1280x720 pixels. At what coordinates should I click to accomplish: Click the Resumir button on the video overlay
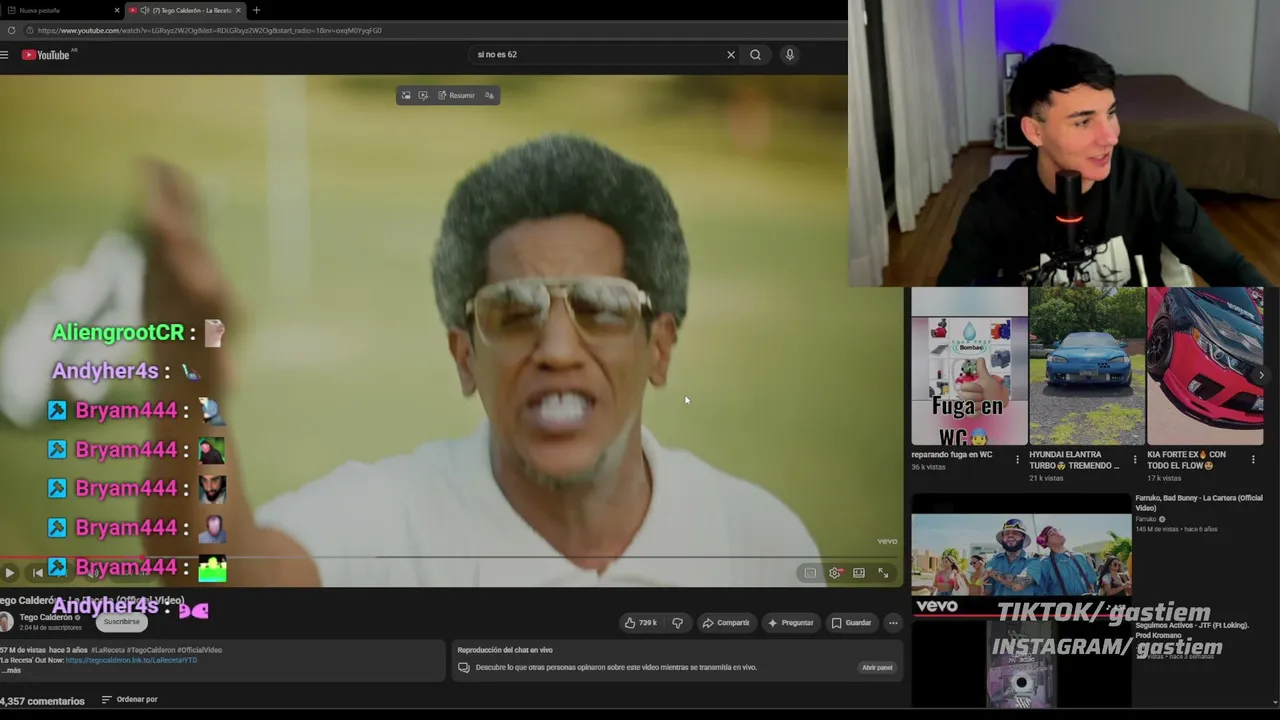[456, 95]
